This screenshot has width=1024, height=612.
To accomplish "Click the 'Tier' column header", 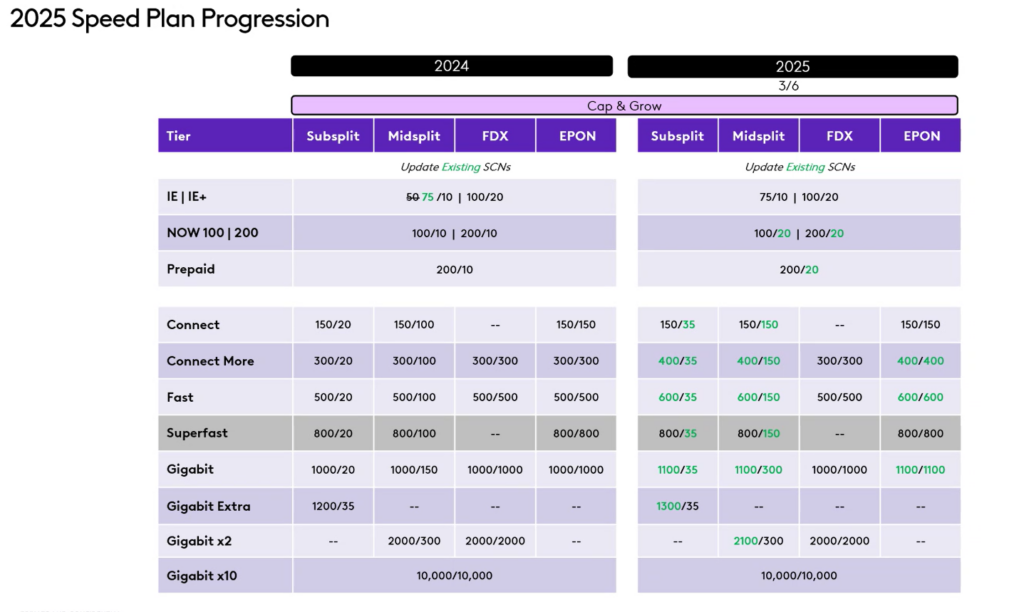I will click(225, 136).
